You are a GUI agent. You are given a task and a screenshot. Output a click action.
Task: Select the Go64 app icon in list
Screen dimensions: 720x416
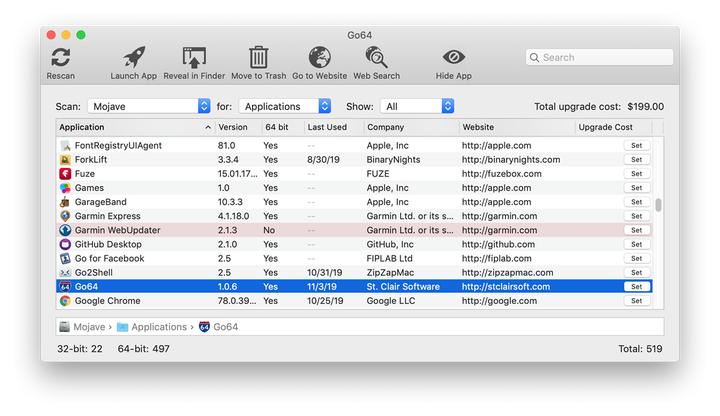point(65,287)
